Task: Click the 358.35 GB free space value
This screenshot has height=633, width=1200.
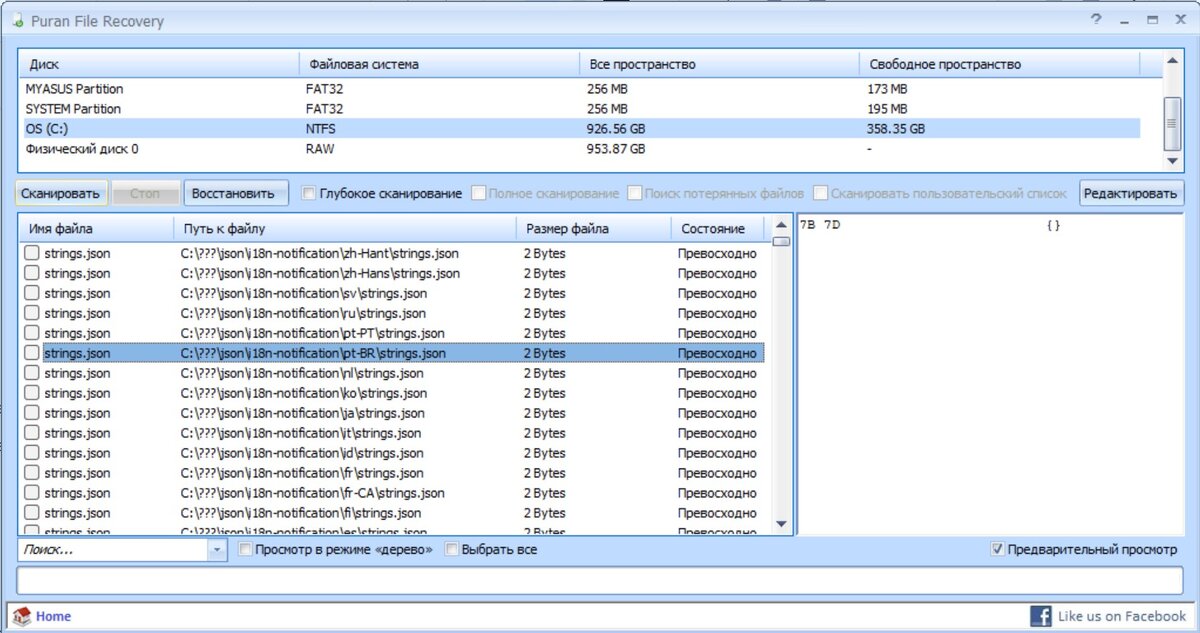Action: click(896, 128)
